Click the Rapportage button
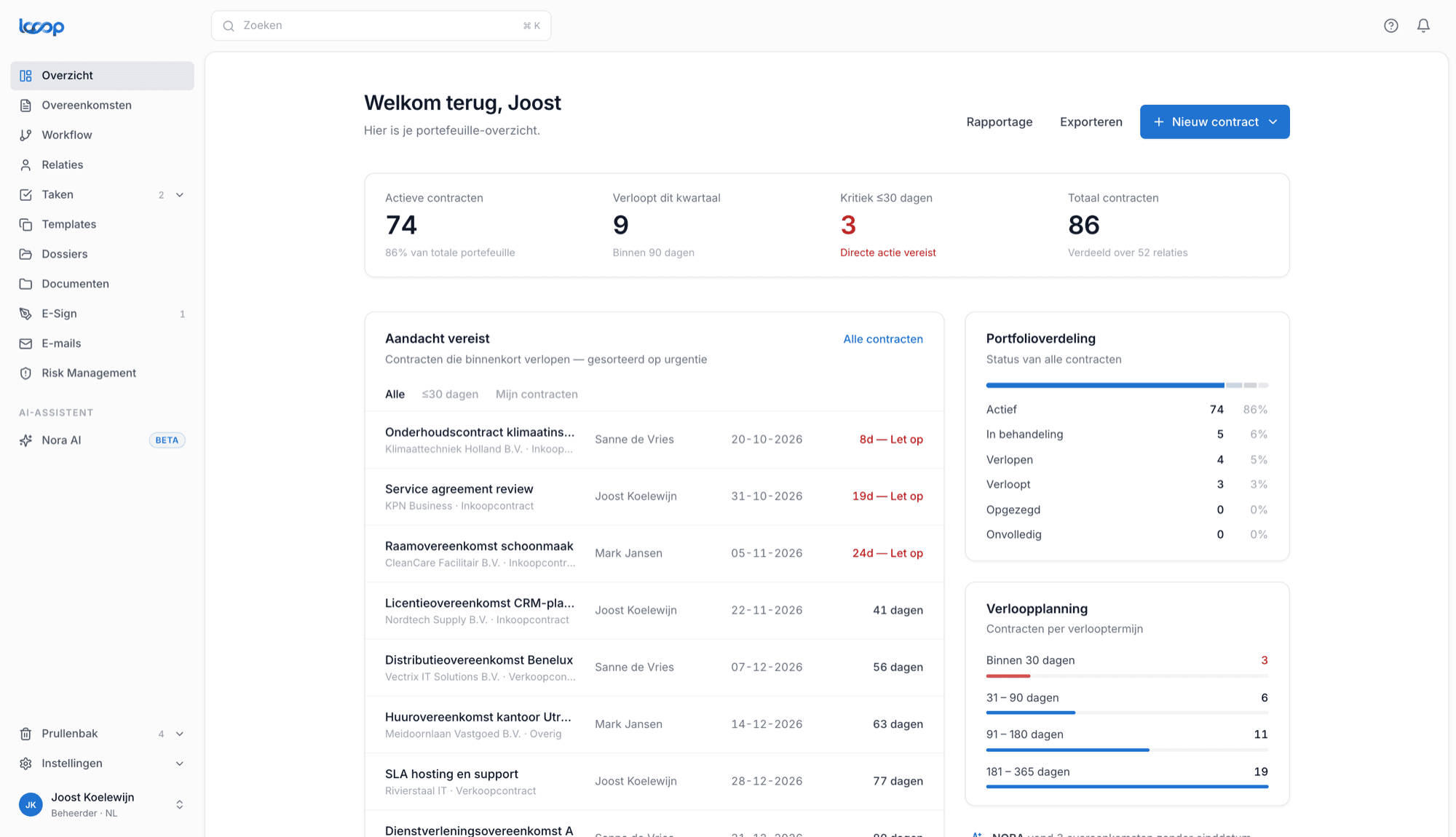The width and height of the screenshot is (1456, 837). (1000, 122)
